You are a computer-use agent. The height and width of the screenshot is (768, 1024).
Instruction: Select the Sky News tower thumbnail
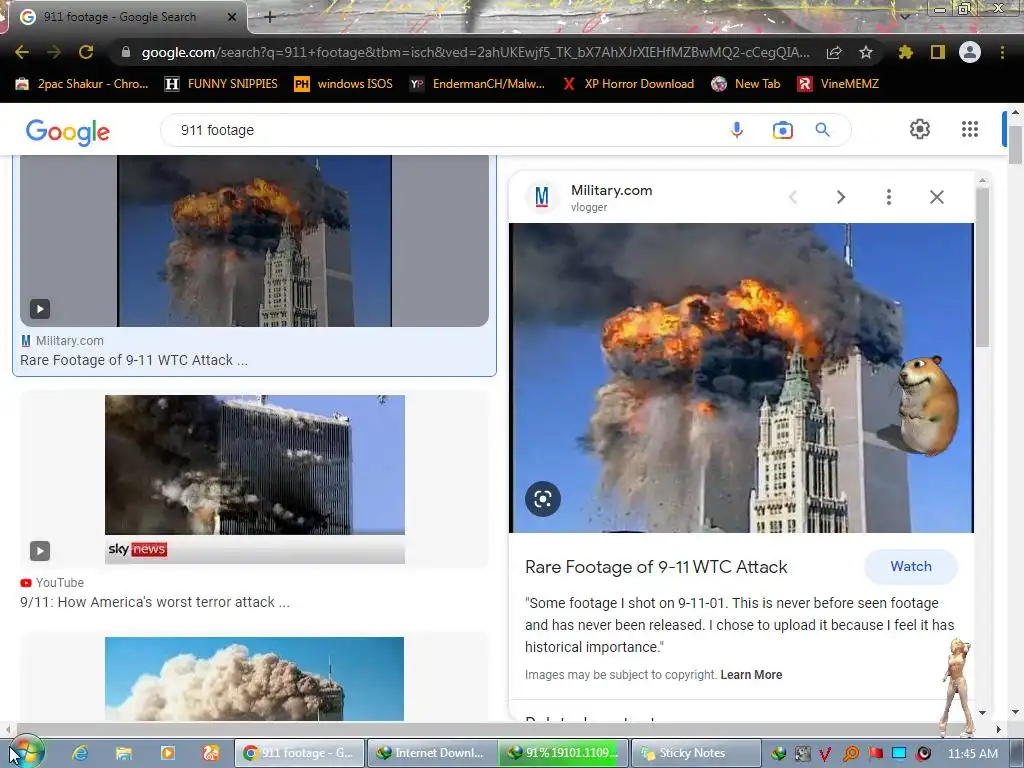tap(255, 479)
